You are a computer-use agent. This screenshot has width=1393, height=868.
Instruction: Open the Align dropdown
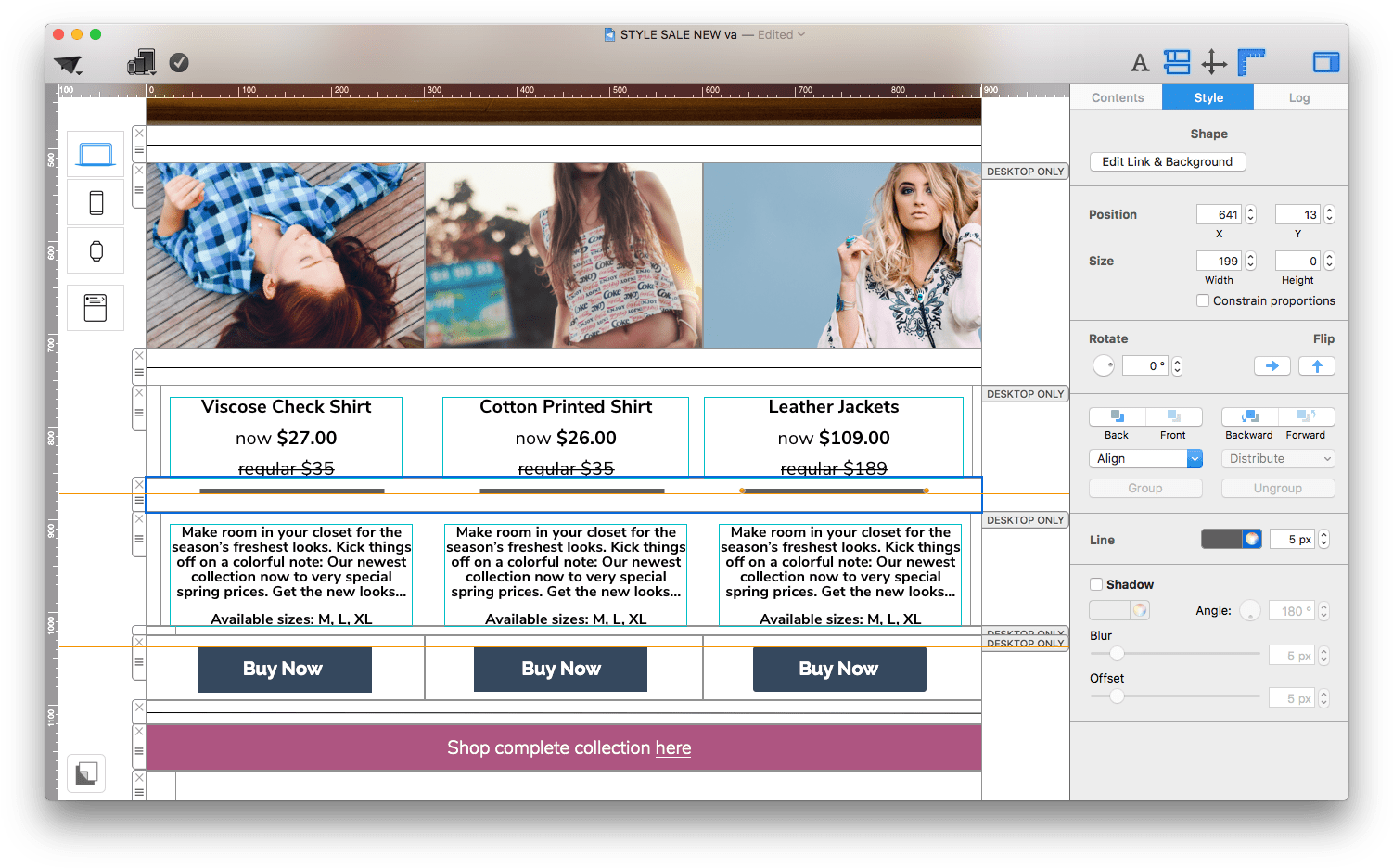pos(1145,458)
